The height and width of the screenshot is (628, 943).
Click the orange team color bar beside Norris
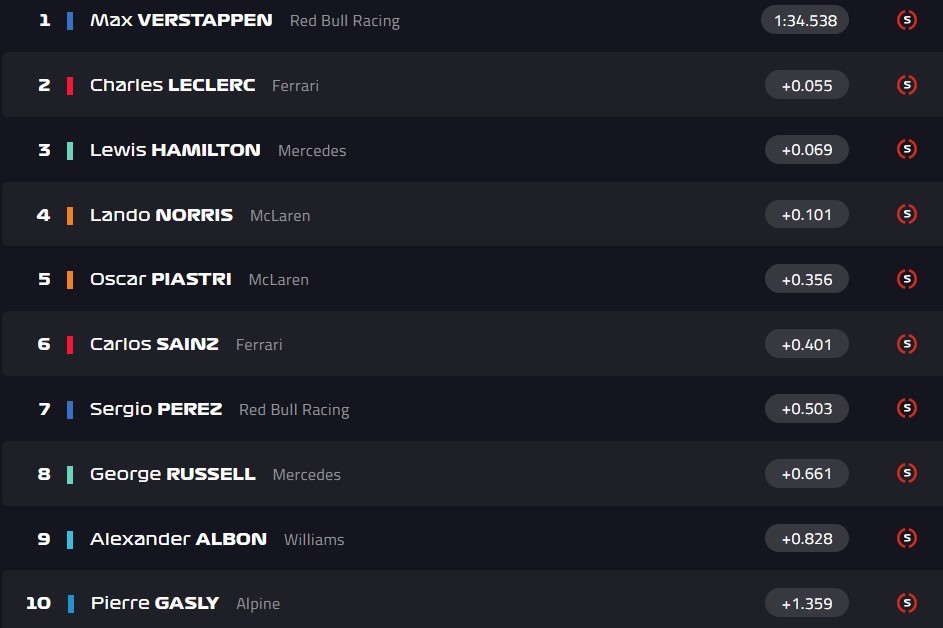pyautogui.click(x=70, y=215)
